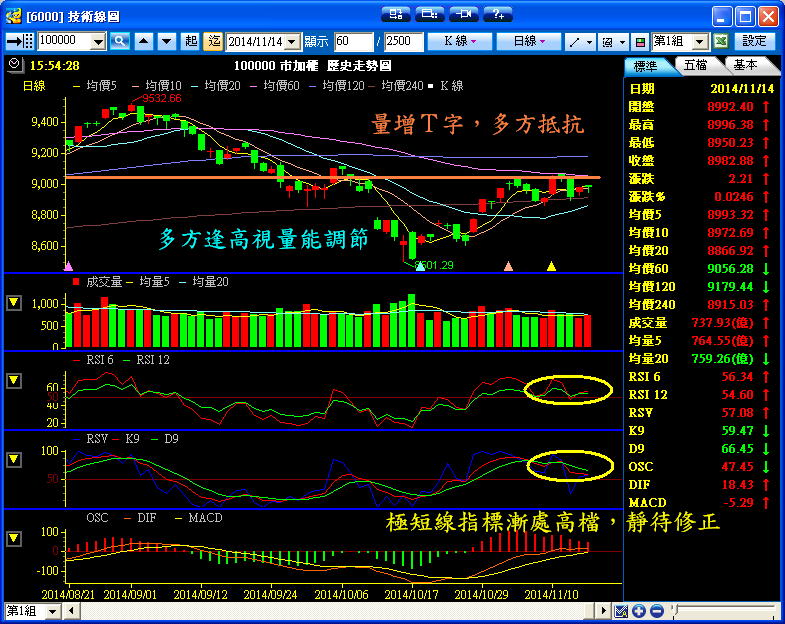Open the 日線 period dropdown

tap(529, 41)
